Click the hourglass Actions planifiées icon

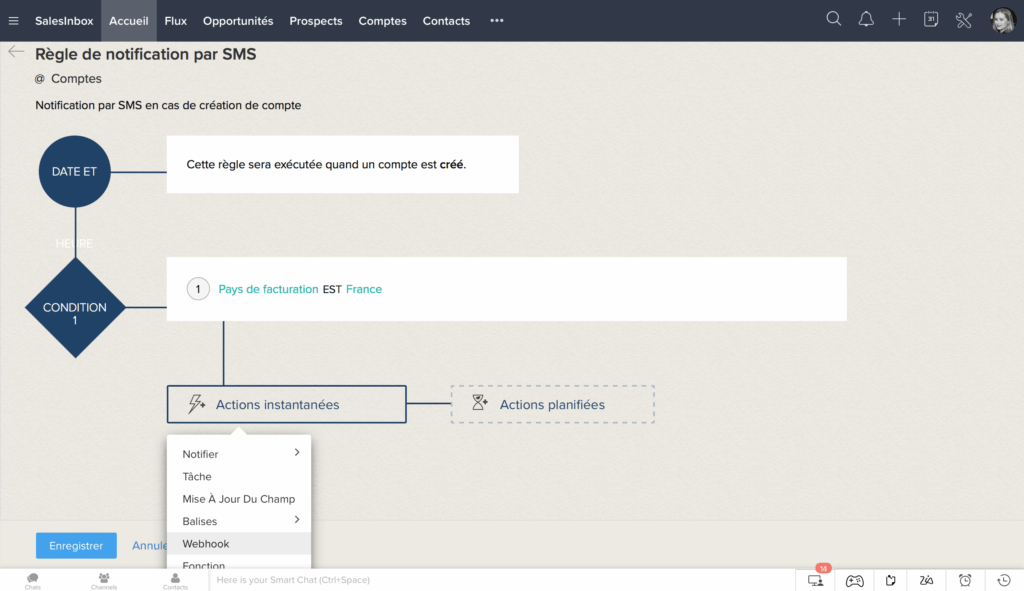pyautogui.click(x=480, y=402)
